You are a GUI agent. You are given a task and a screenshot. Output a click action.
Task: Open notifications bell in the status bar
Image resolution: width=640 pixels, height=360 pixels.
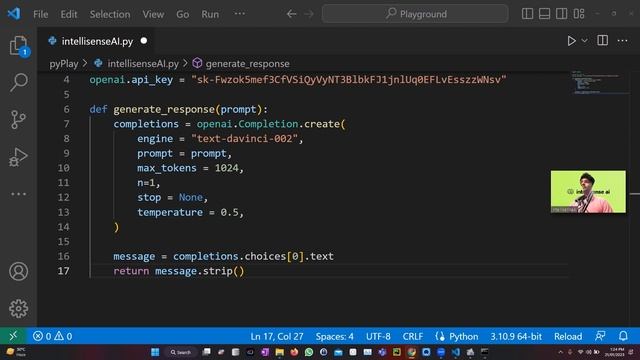(623, 336)
